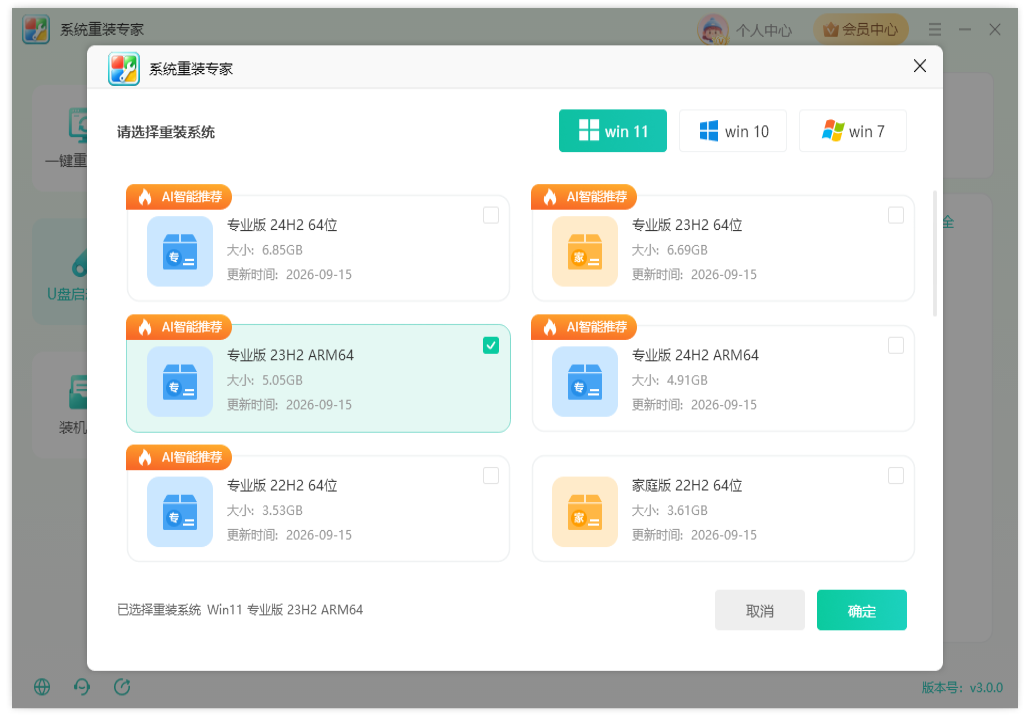Click the 专业版 24H2 64位 title text
The height and width of the screenshot is (717, 1030).
tap(282, 225)
